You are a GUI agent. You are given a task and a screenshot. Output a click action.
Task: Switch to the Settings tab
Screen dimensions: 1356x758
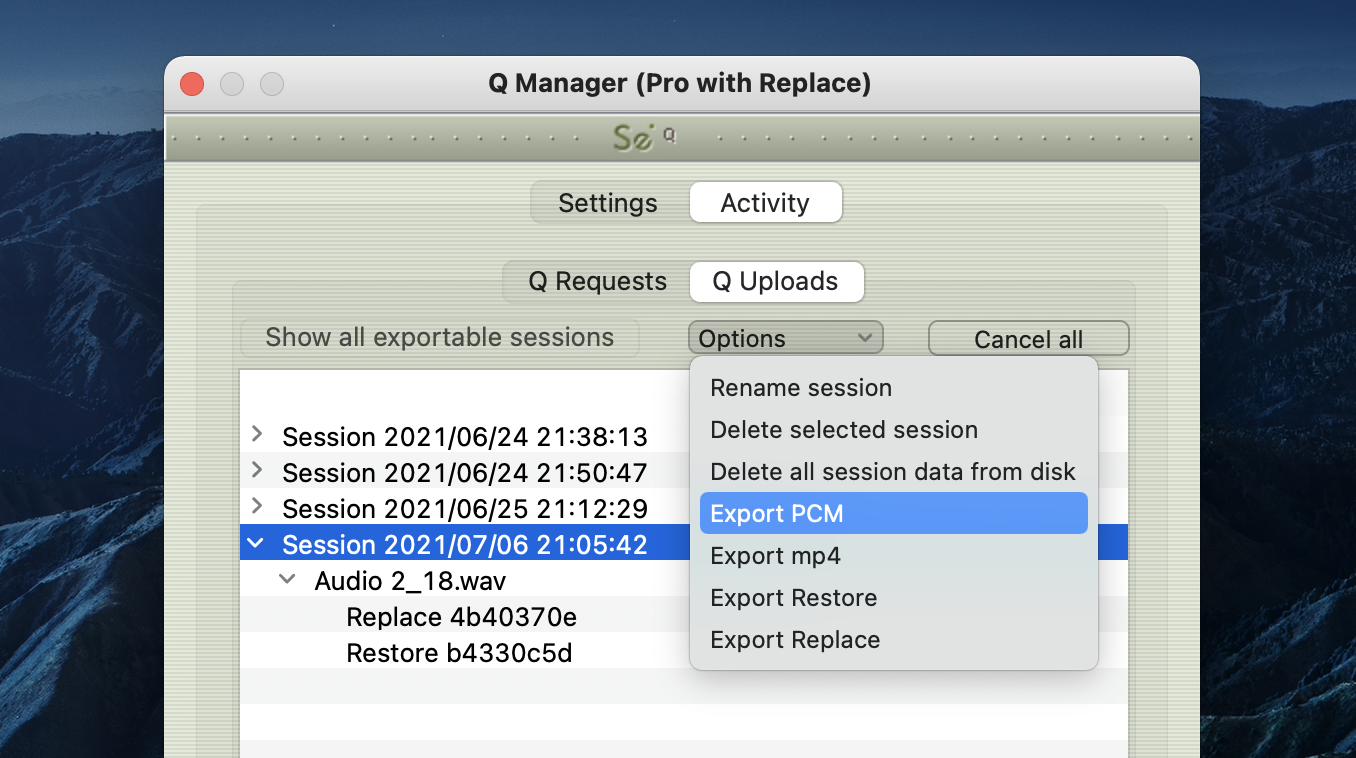(608, 203)
